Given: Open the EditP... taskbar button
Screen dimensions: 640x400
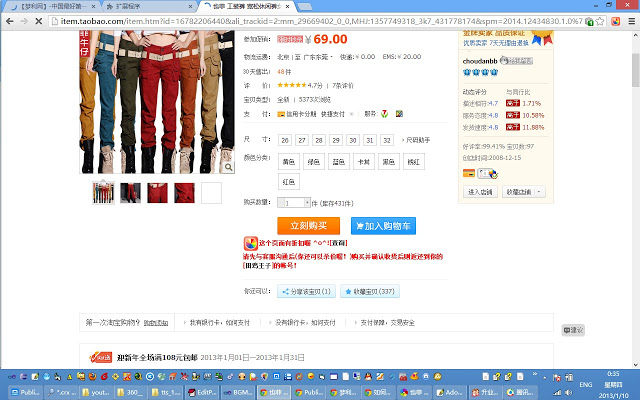Looking at the screenshot, I should [202, 392].
